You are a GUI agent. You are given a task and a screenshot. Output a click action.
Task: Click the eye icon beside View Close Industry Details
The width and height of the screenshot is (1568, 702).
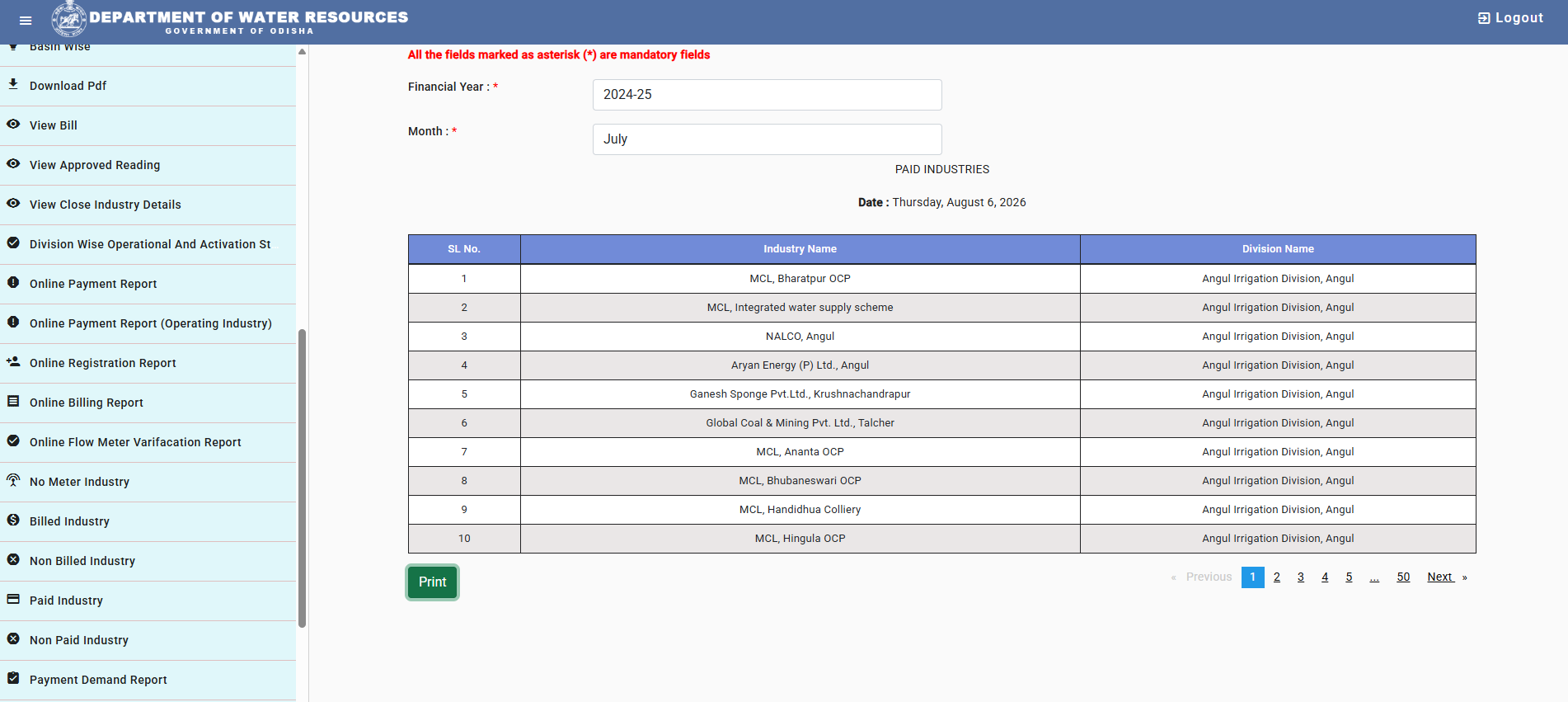(x=13, y=203)
